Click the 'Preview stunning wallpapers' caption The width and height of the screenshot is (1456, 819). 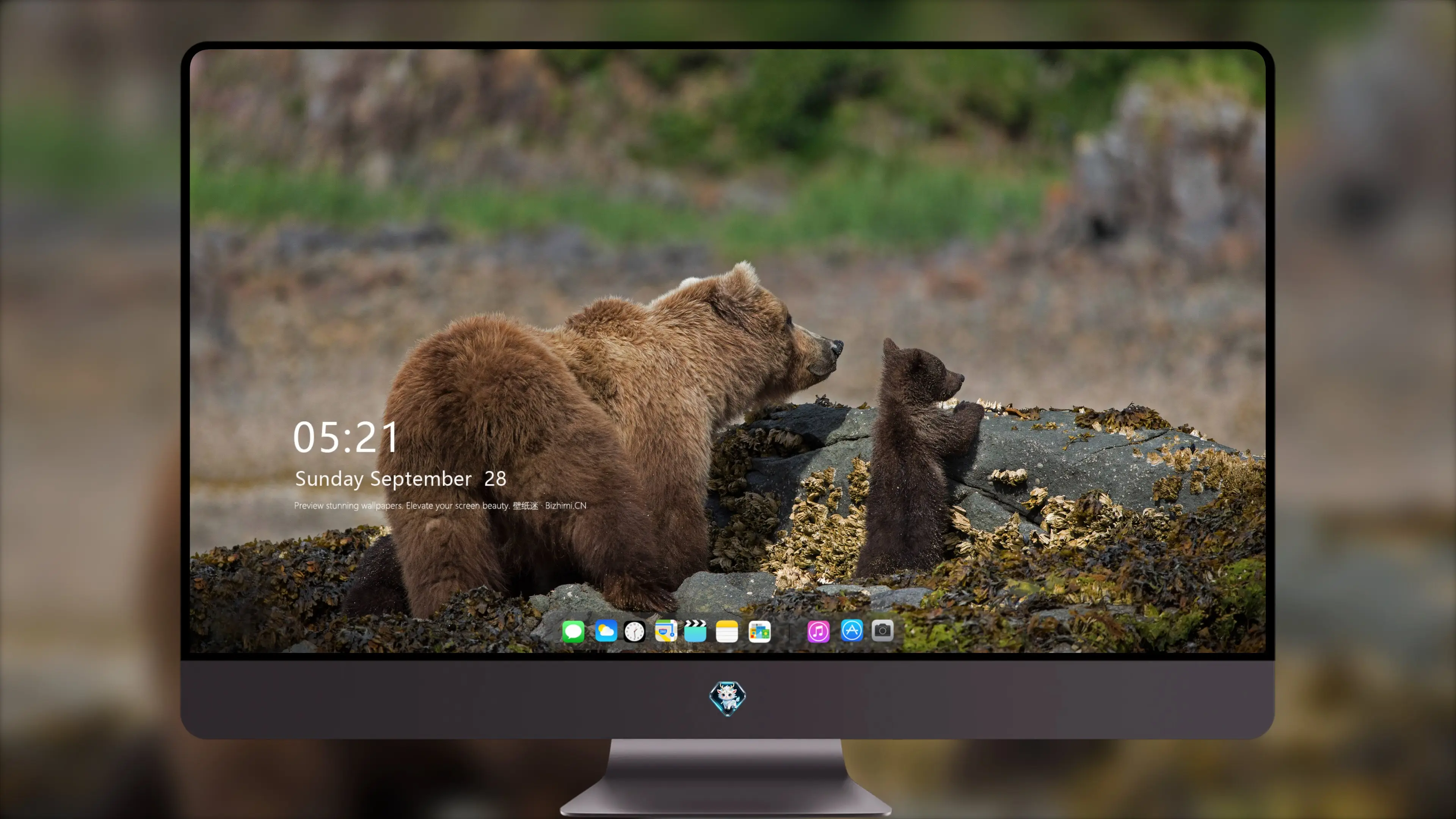pyautogui.click(x=440, y=505)
